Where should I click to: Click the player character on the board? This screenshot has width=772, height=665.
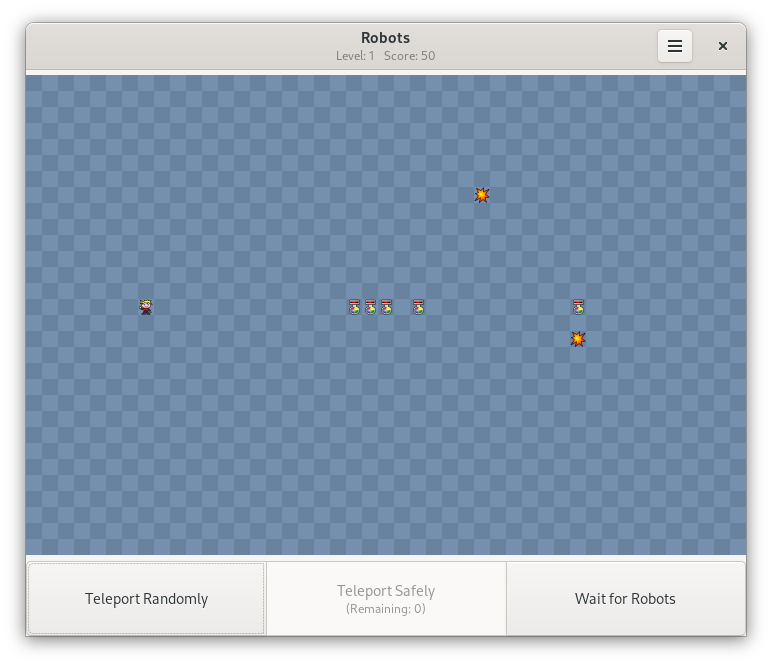coord(146,307)
